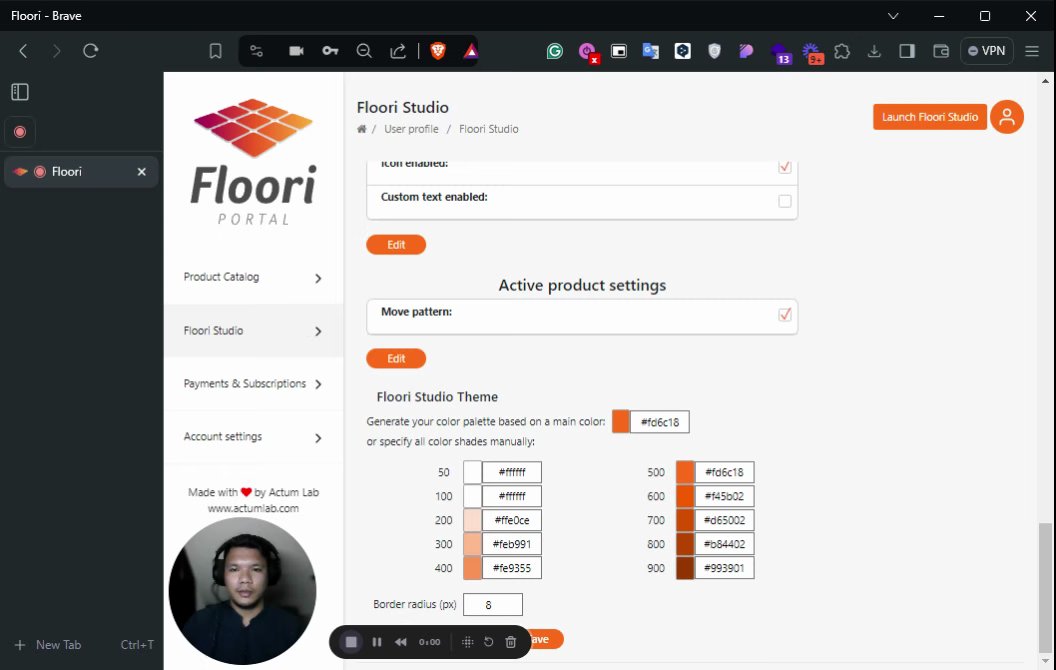
Task: Click the shade 600 hex field #f45b02
Action: tap(725, 496)
